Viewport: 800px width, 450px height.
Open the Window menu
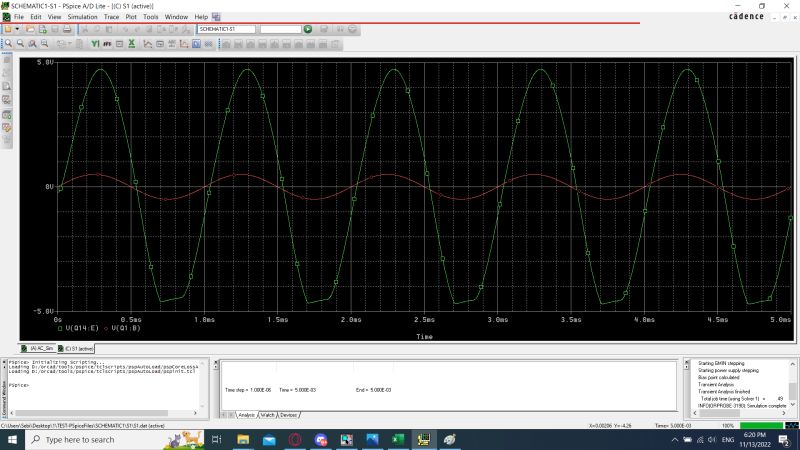(176, 17)
